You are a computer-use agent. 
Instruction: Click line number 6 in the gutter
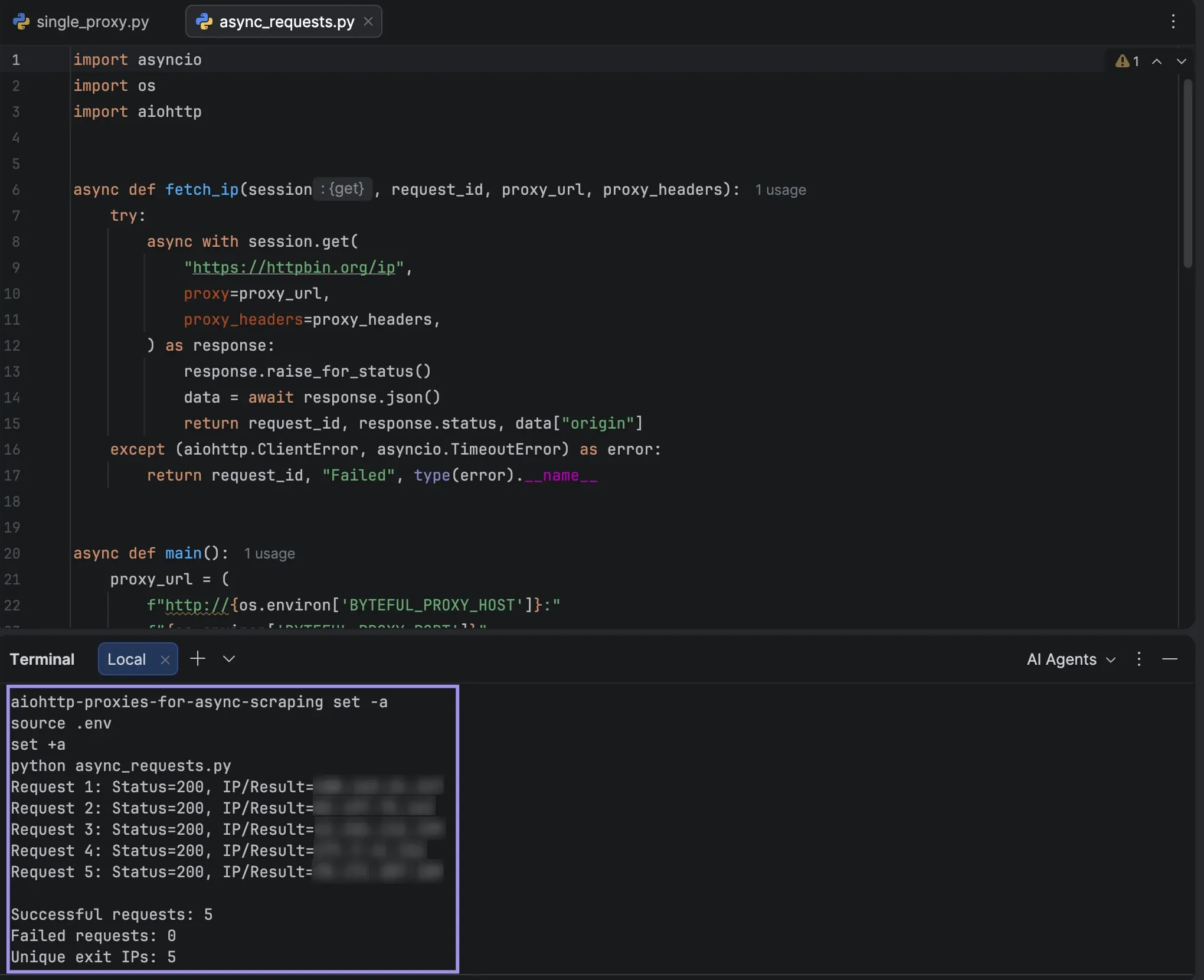coord(16,190)
